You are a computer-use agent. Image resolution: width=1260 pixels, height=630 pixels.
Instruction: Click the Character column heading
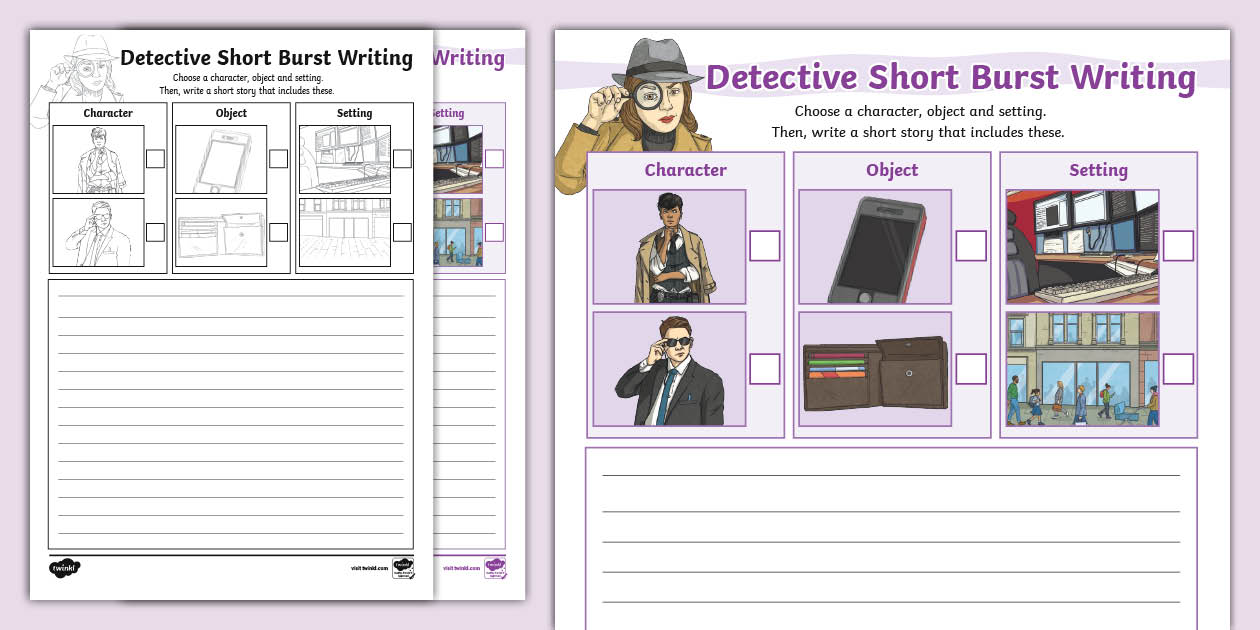[686, 170]
